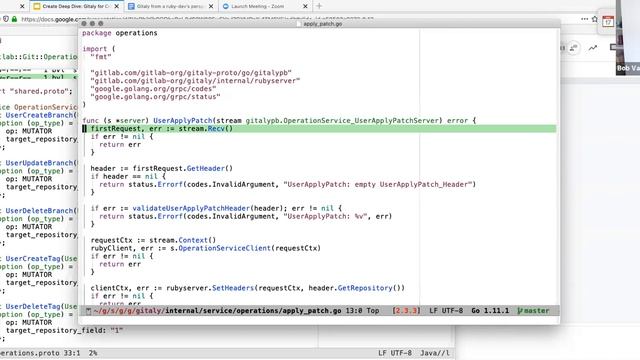Screen dimensions: 640x360
Task: Click '33:1' position in the proto modeline
Action: click(72, 353)
